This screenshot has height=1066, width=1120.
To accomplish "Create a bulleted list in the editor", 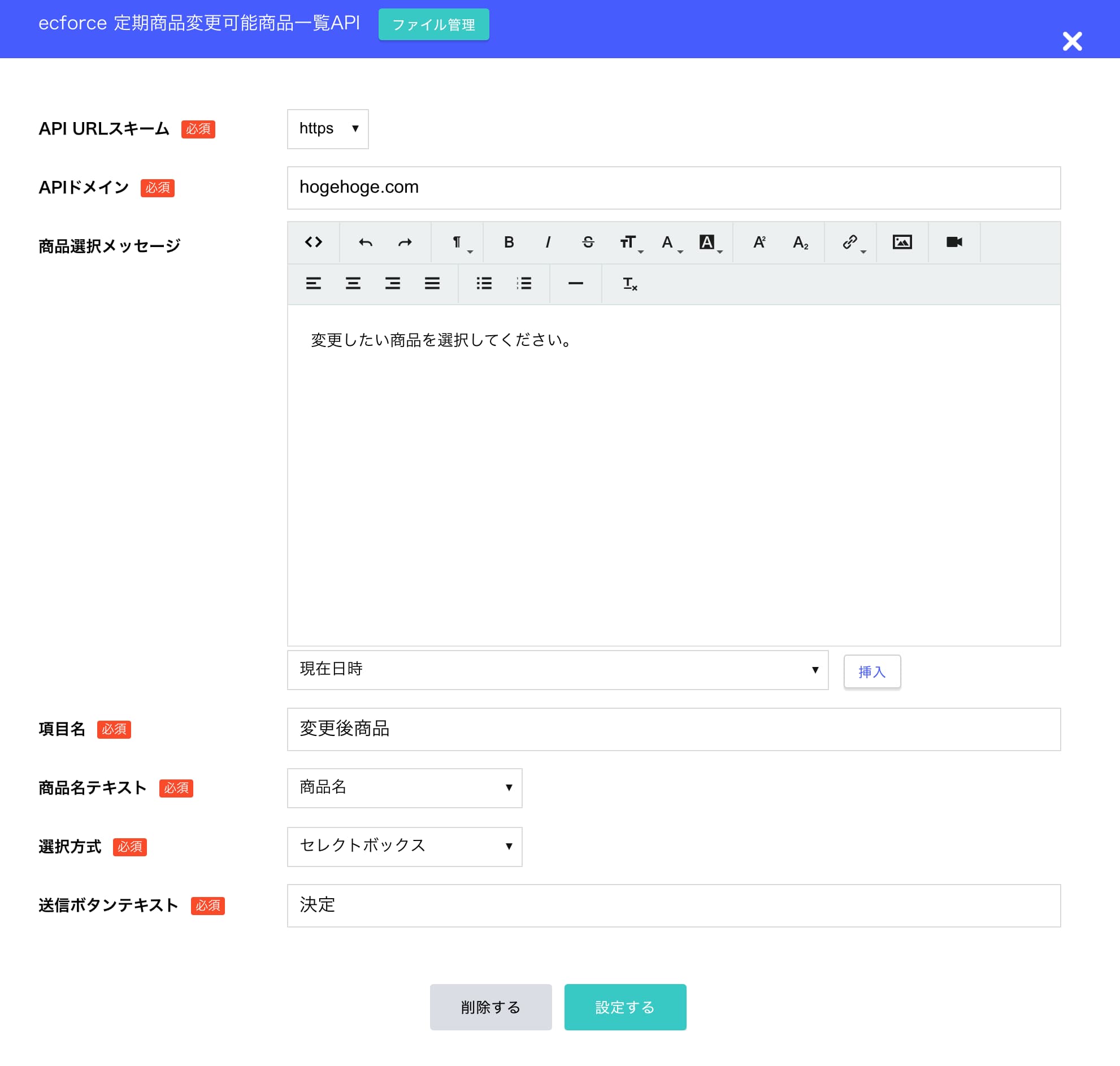I will (x=483, y=284).
